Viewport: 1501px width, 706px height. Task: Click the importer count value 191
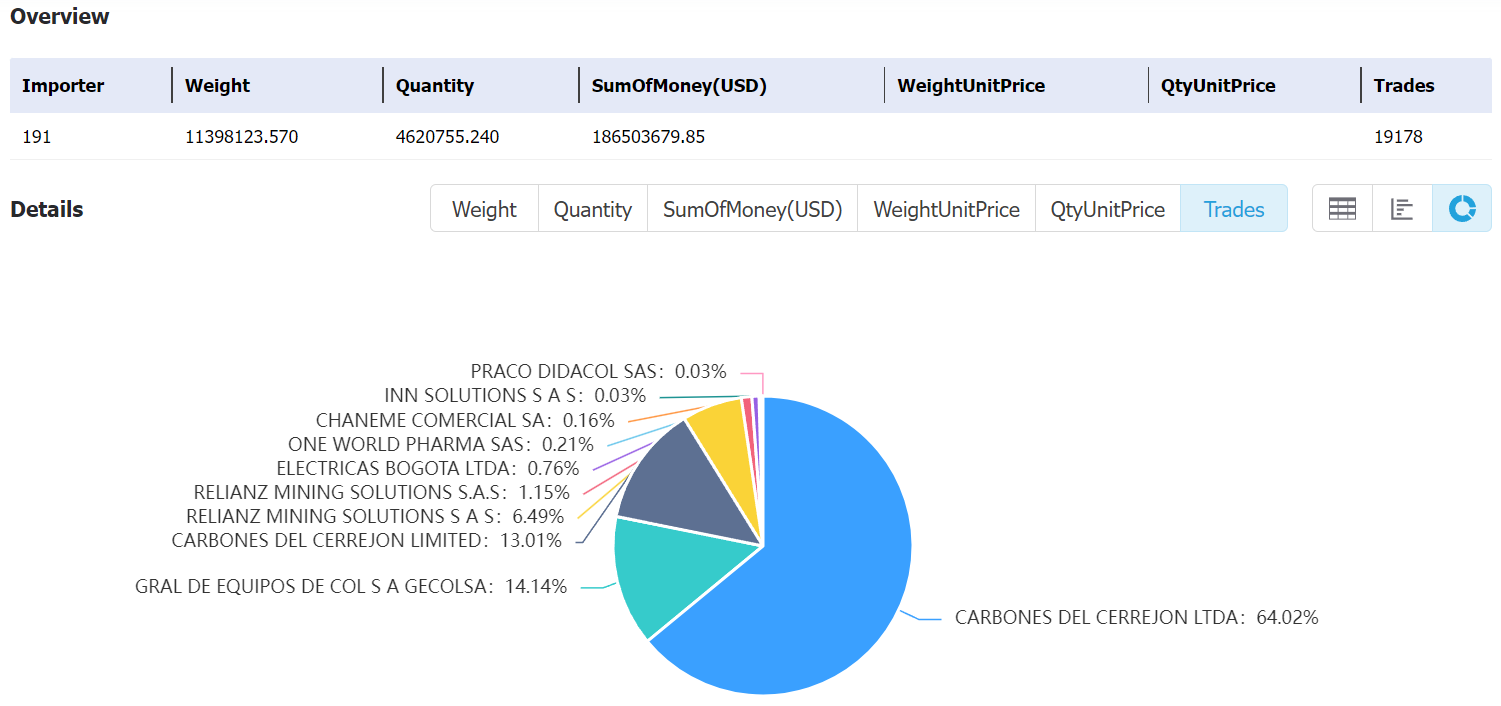click(36, 137)
